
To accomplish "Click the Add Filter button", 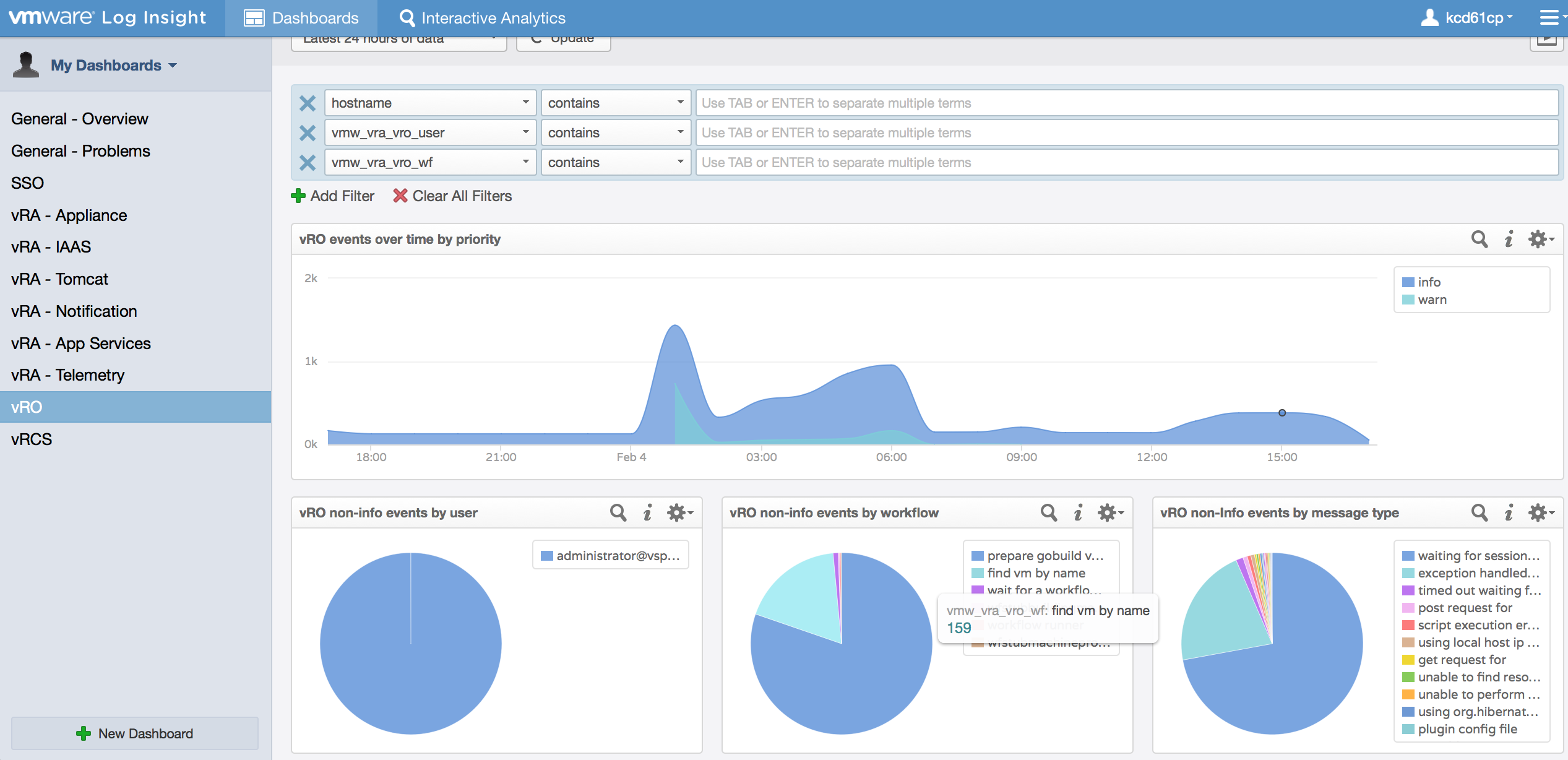I will pyautogui.click(x=333, y=196).
